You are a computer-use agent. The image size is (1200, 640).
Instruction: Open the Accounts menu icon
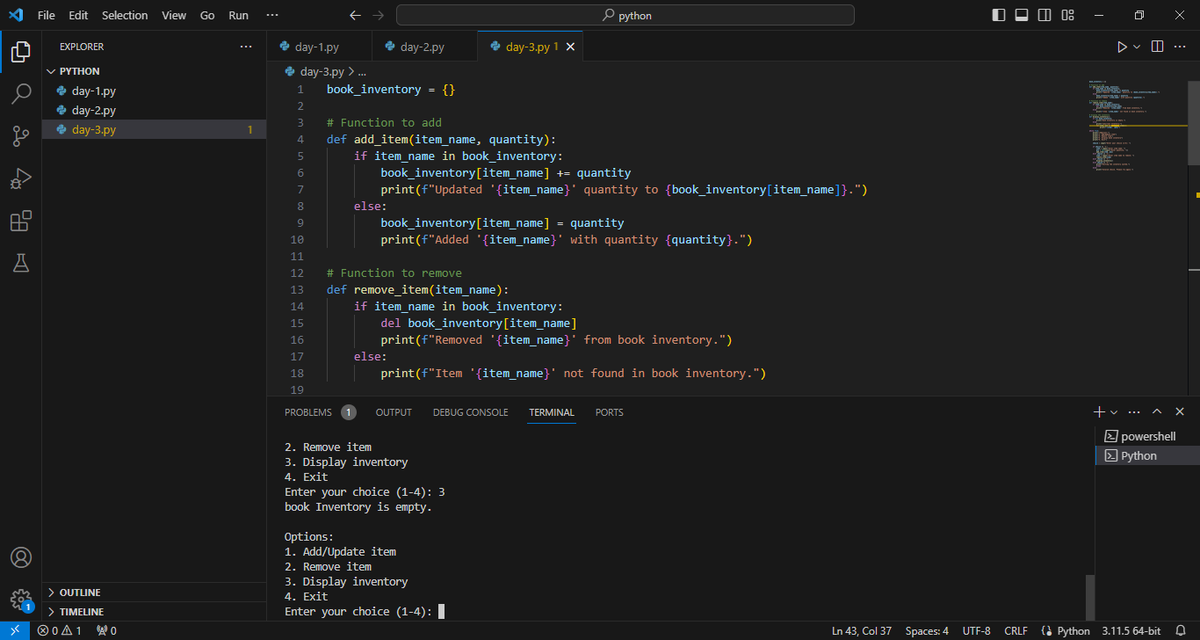click(20, 557)
